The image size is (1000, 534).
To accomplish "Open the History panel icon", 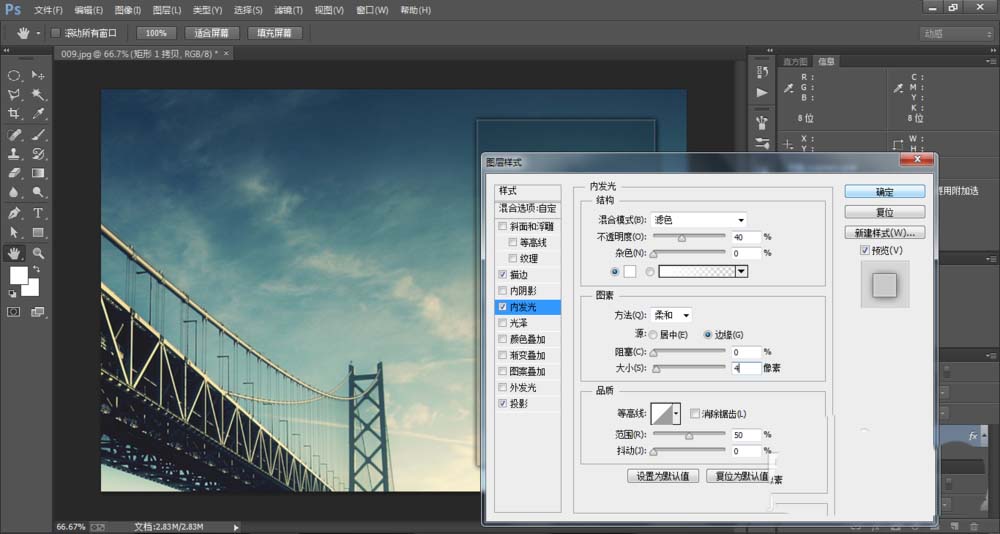I will [761, 71].
